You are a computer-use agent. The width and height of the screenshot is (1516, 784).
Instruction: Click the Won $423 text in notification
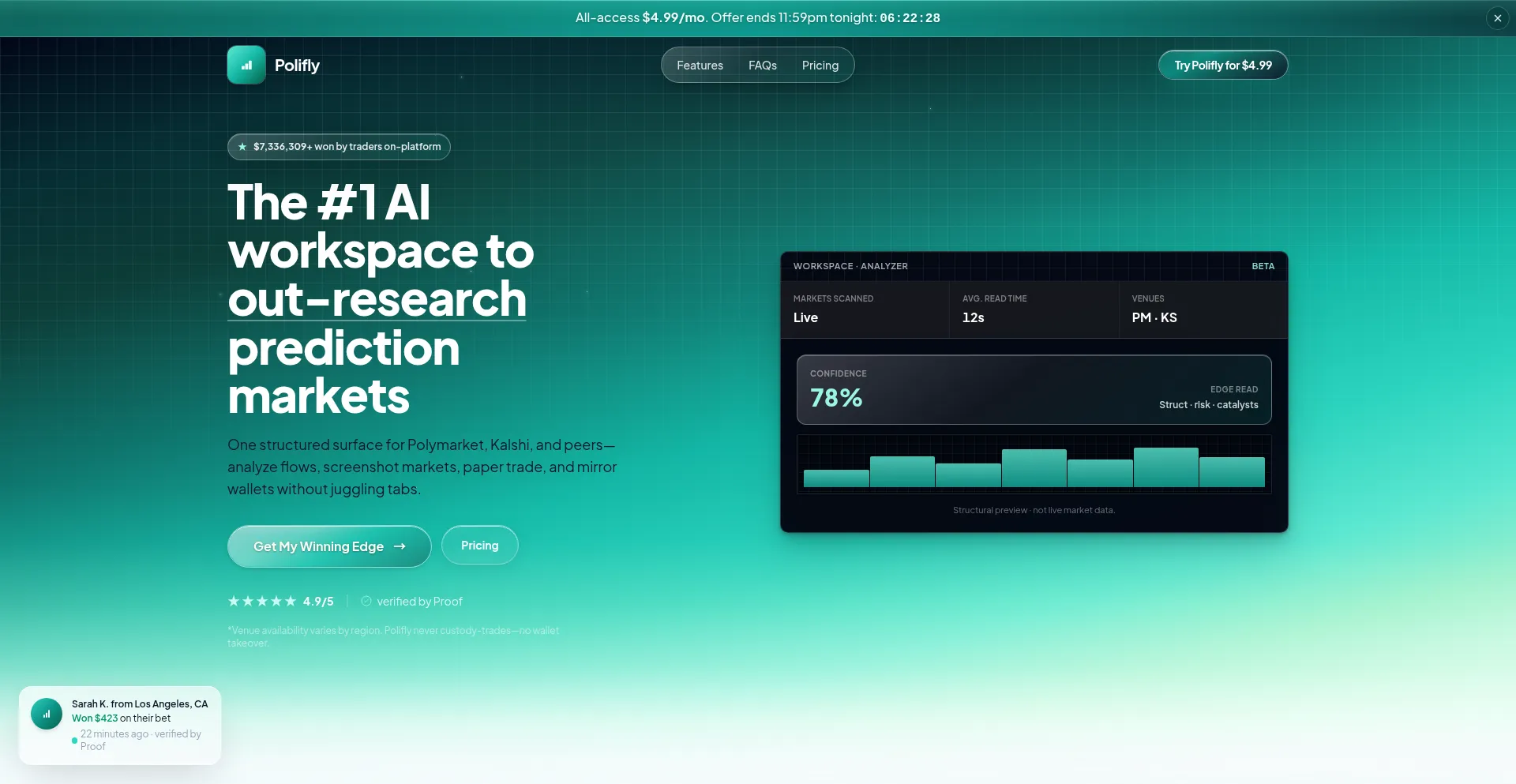pos(95,718)
